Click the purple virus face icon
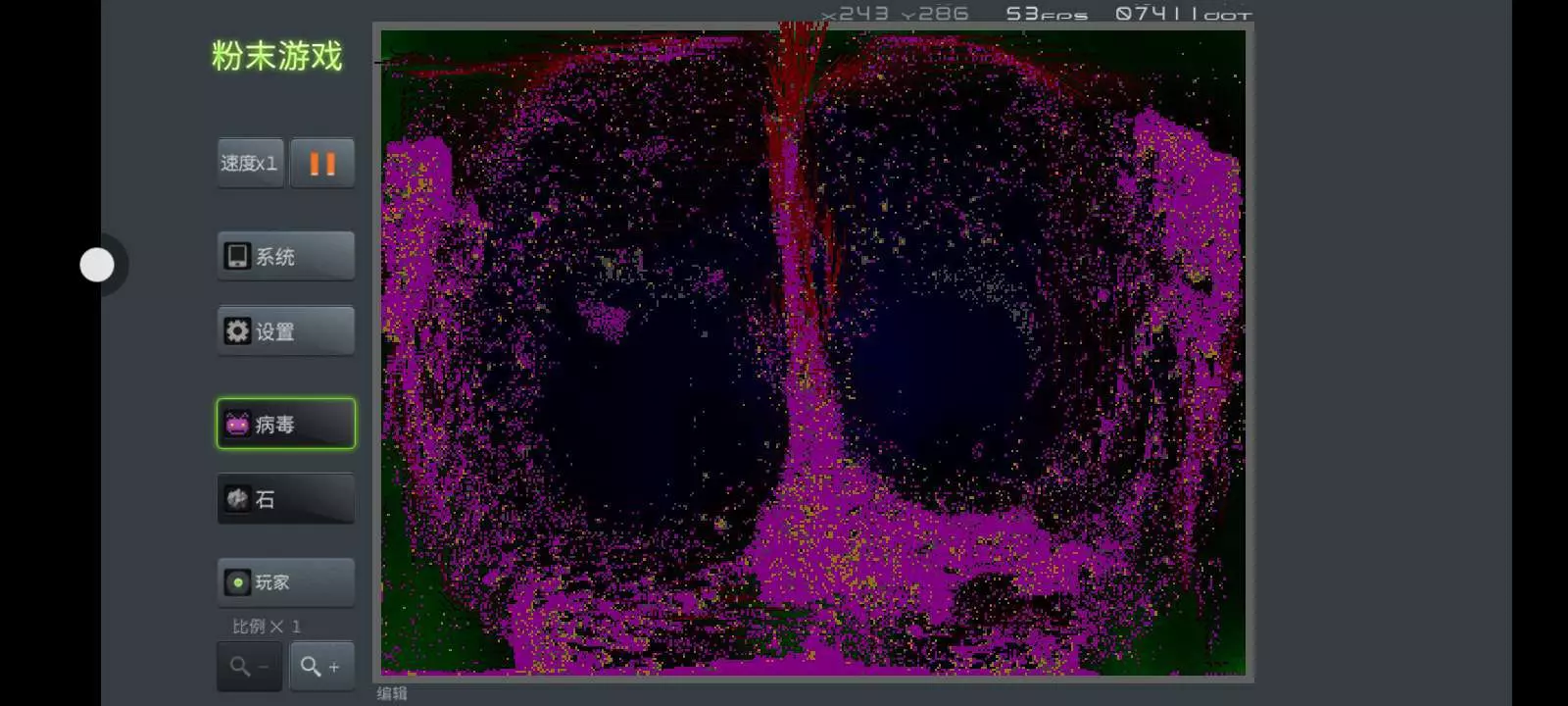The height and width of the screenshot is (706, 1568). tap(237, 425)
